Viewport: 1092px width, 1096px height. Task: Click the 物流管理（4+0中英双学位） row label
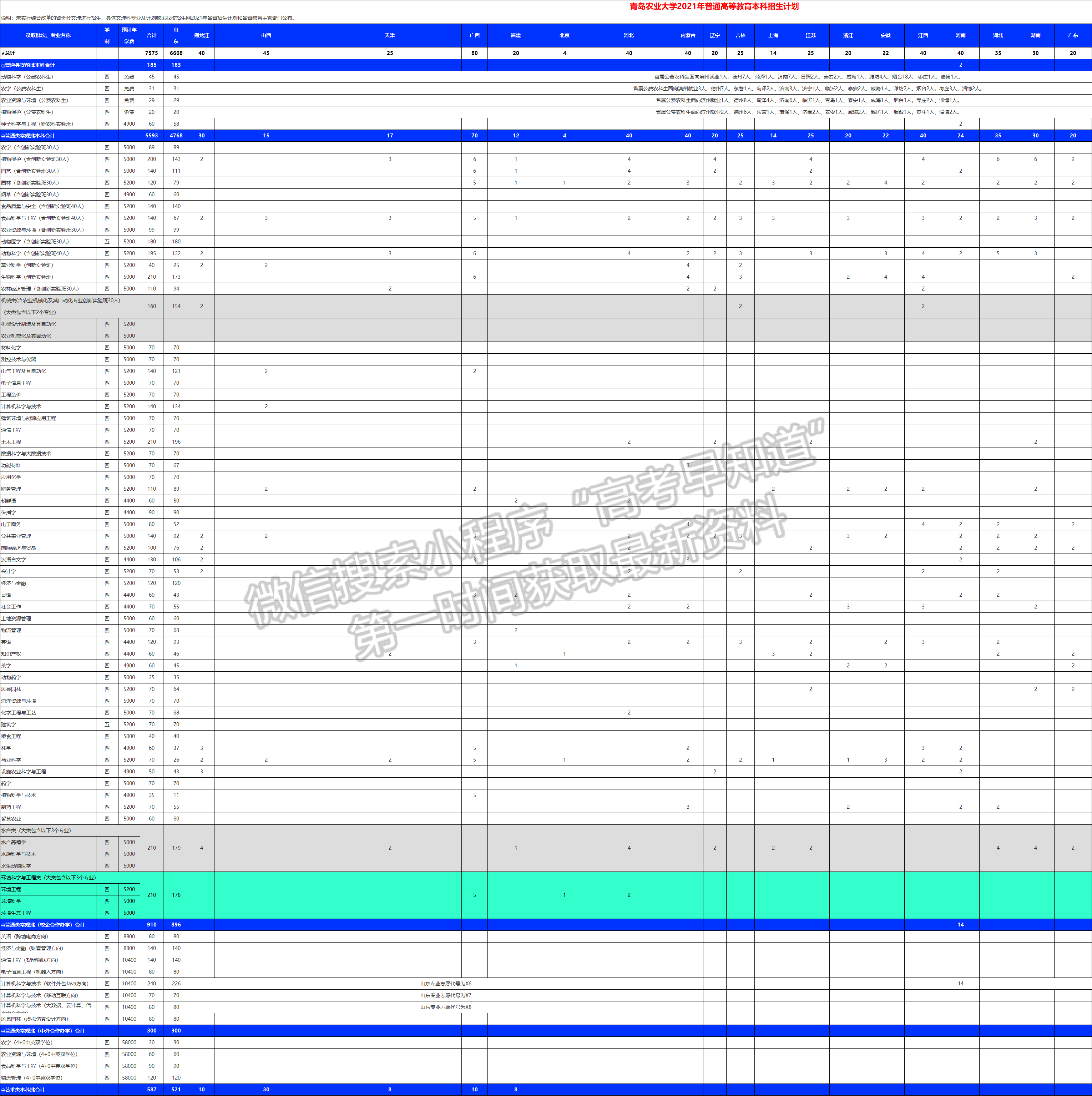(32, 1078)
